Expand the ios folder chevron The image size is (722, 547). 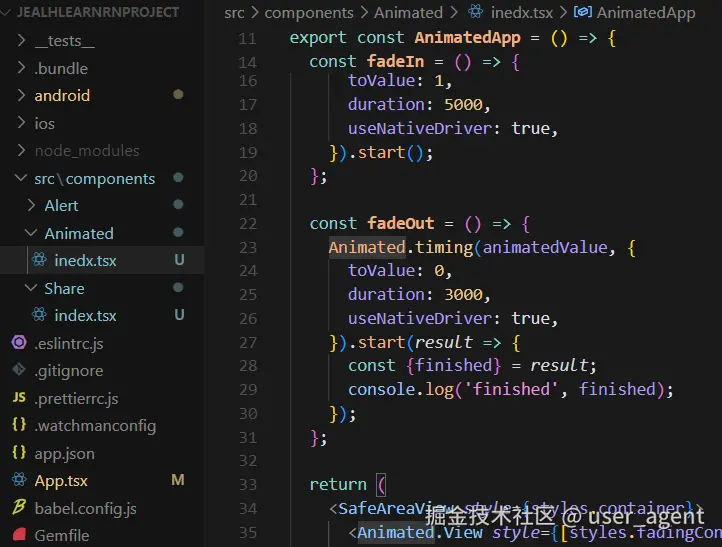click(21, 123)
